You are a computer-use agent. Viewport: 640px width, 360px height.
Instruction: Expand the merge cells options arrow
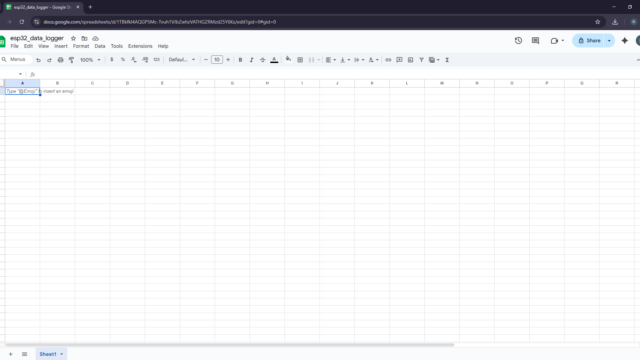click(x=318, y=60)
